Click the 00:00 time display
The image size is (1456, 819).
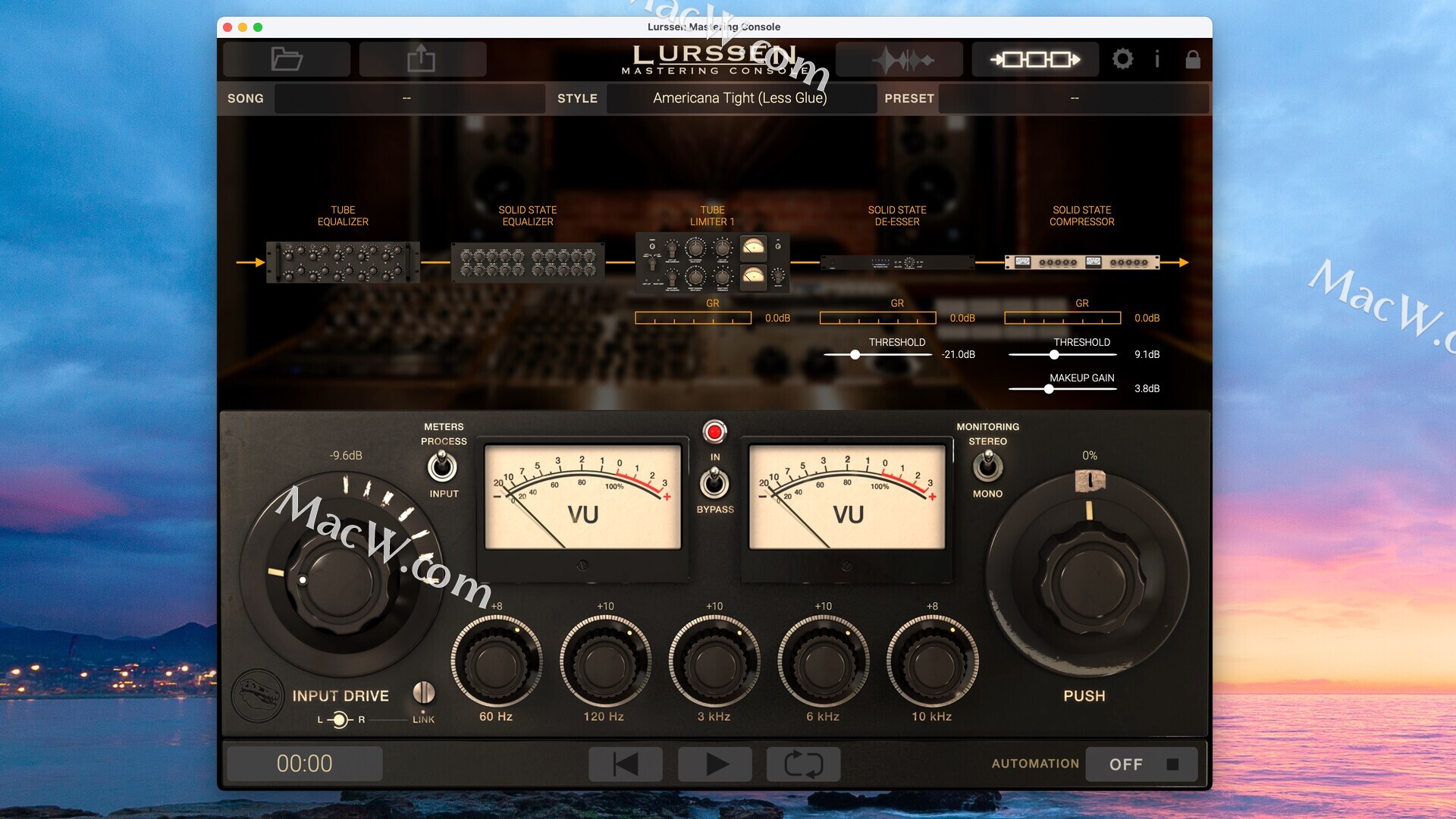[x=304, y=764]
